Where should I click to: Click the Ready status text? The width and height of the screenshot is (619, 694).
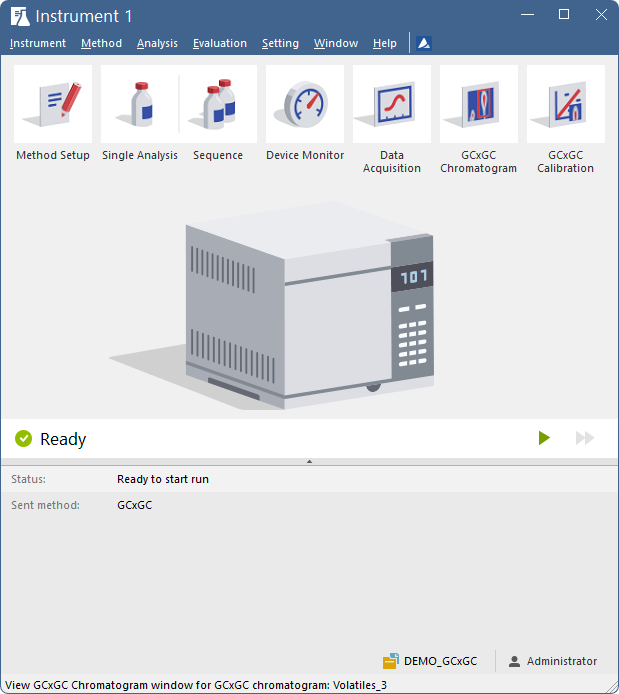(x=63, y=439)
